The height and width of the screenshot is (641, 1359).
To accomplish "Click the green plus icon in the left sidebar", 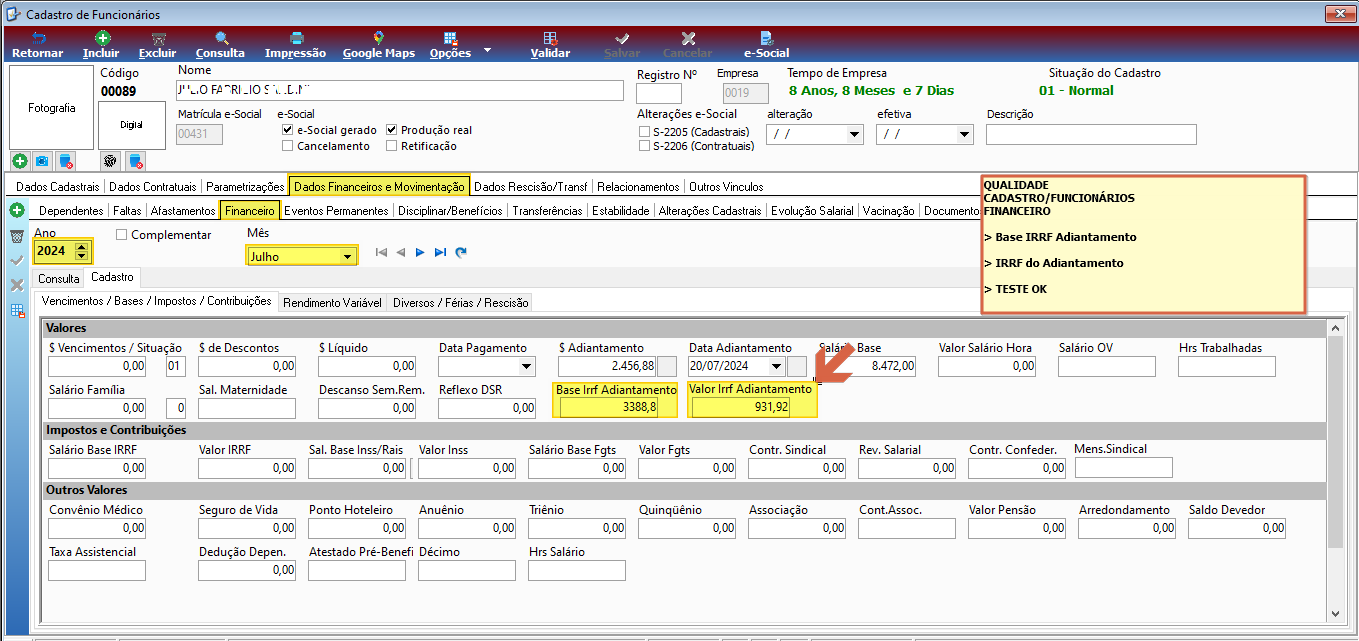I will 17,211.
